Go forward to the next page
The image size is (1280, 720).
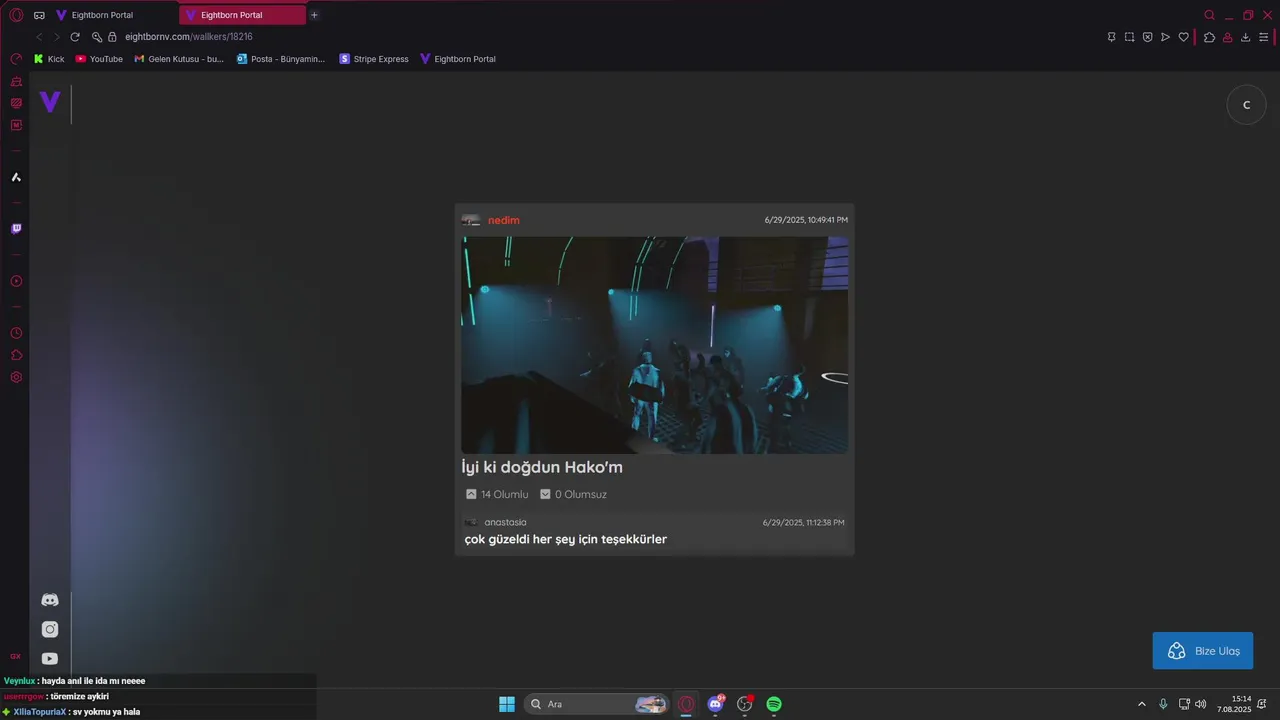tap(56, 37)
